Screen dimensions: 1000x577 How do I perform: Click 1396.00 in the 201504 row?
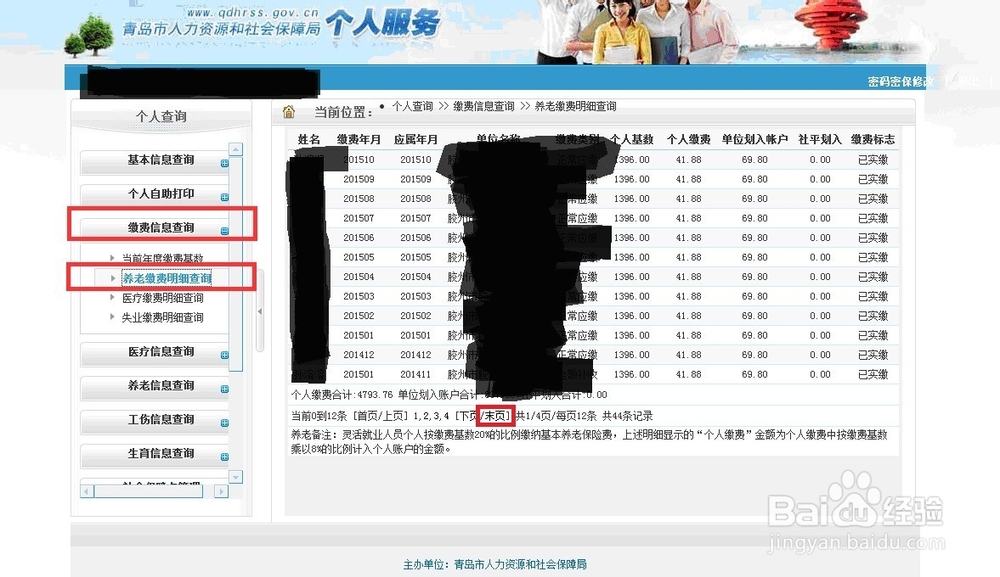pyautogui.click(x=632, y=277)
